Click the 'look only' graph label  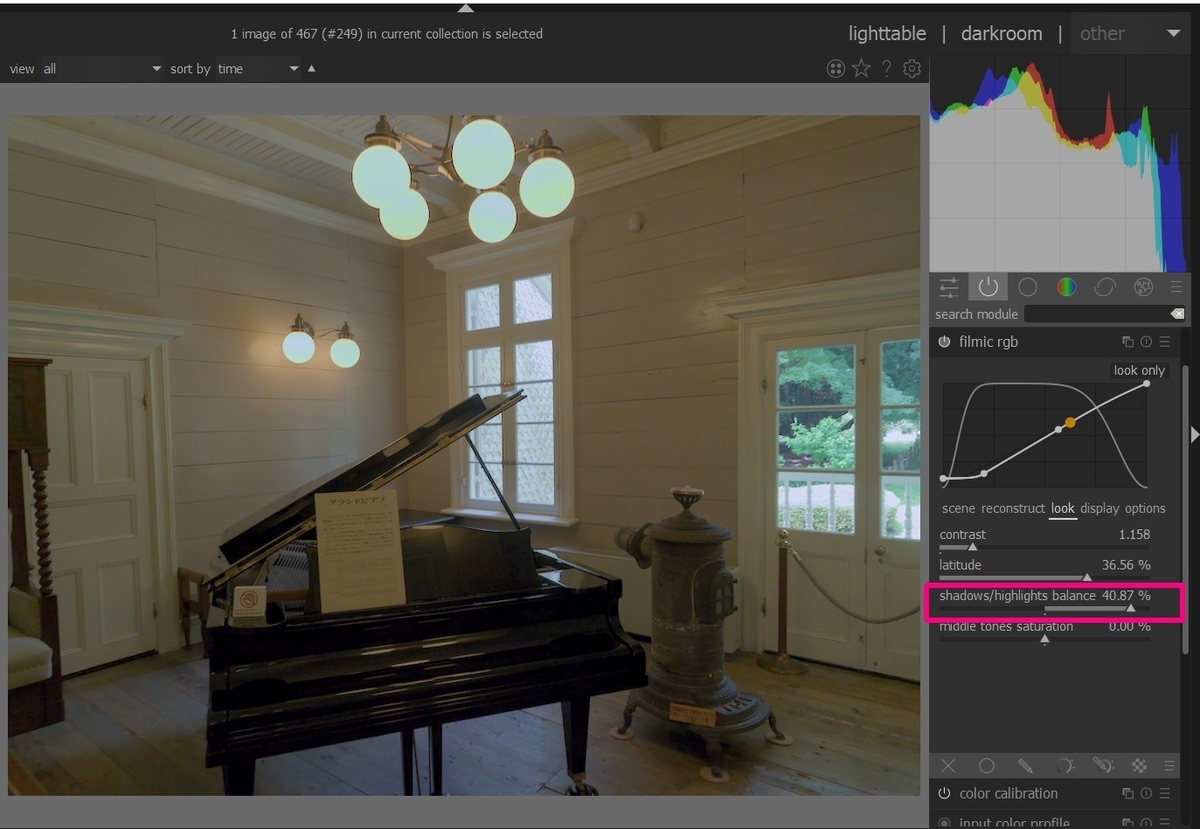[x=1139, y=370]
